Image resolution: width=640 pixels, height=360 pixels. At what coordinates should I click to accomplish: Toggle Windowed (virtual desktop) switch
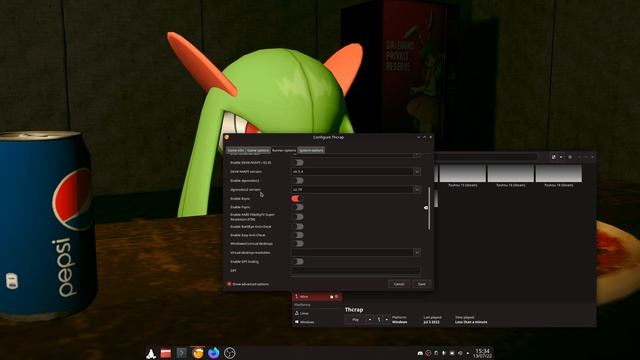pyautogui.click(x=298, y=244)
